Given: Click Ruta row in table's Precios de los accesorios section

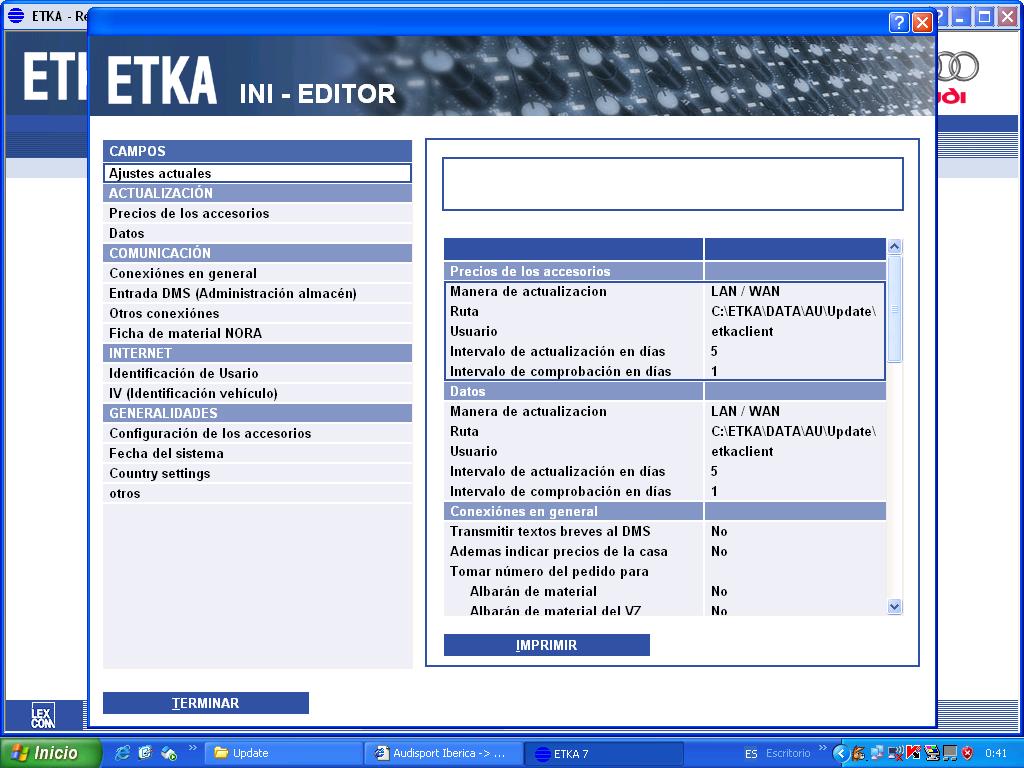Looking at the screenshot, I should [x=665, y=312].
